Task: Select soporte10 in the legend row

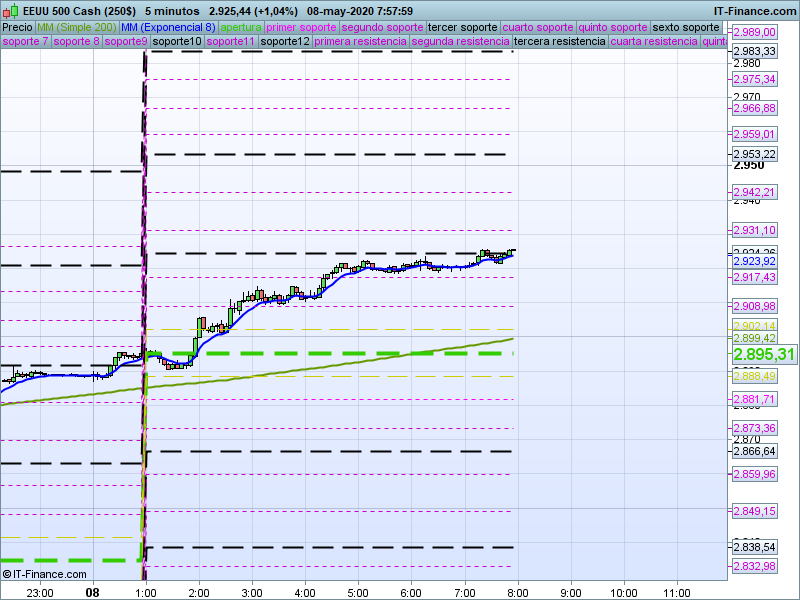Action: pyautogui.click(x=177, y=42)
